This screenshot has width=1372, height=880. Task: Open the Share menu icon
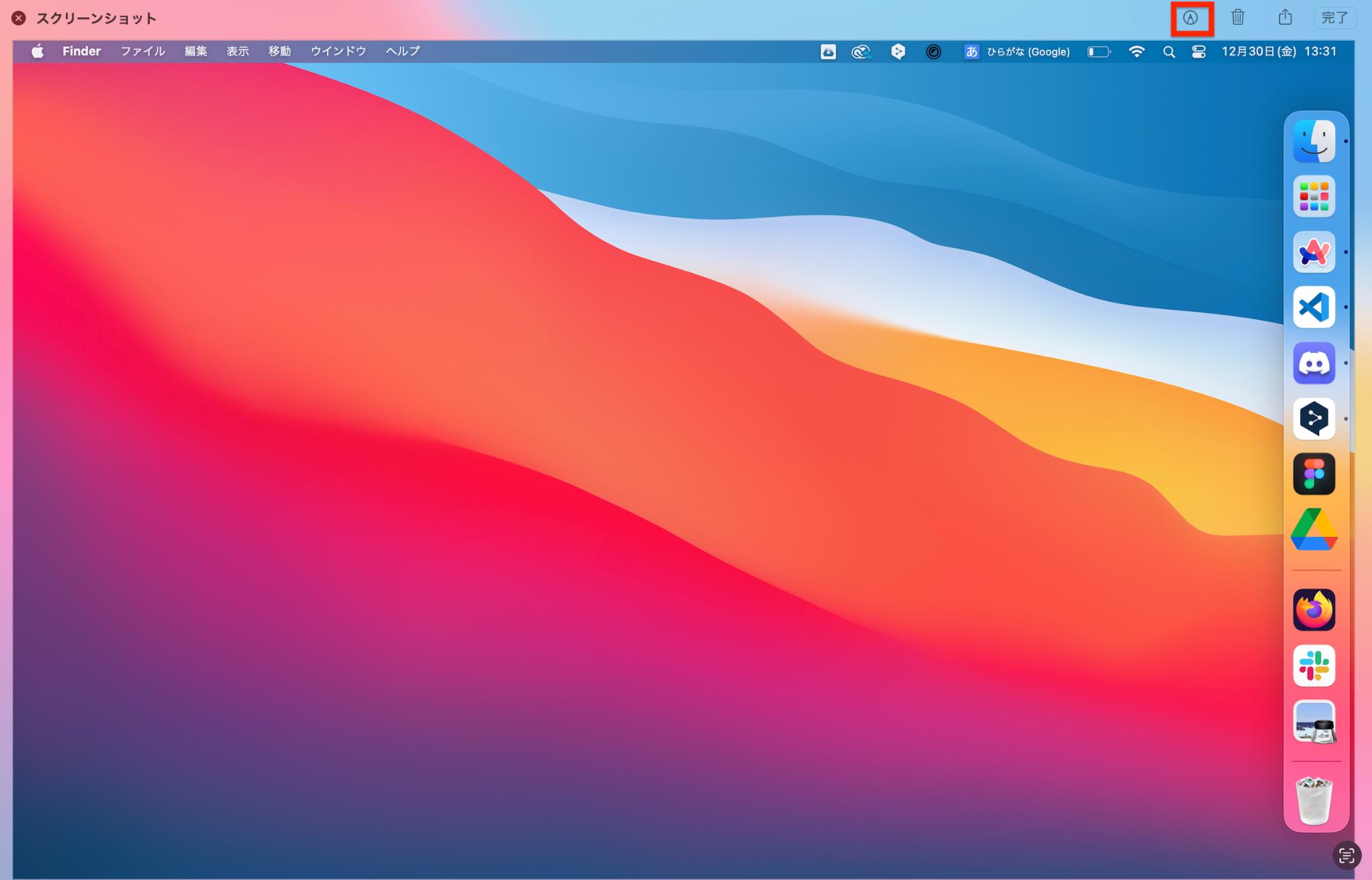click(1284, 17)
